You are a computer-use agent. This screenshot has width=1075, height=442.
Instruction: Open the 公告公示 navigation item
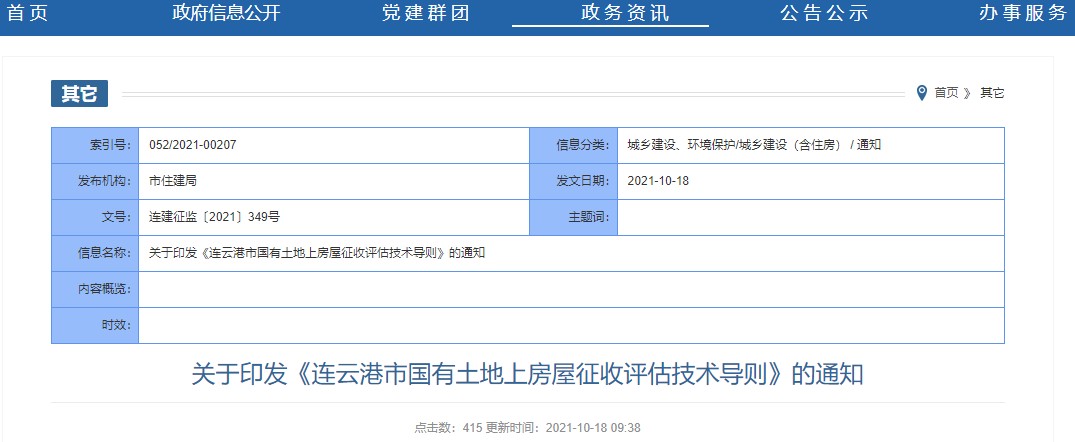823,14
